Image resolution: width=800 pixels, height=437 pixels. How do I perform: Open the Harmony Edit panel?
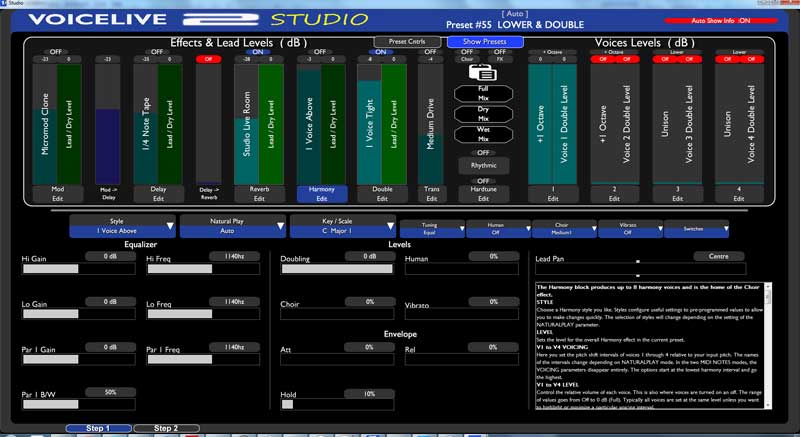pos(322,194)
